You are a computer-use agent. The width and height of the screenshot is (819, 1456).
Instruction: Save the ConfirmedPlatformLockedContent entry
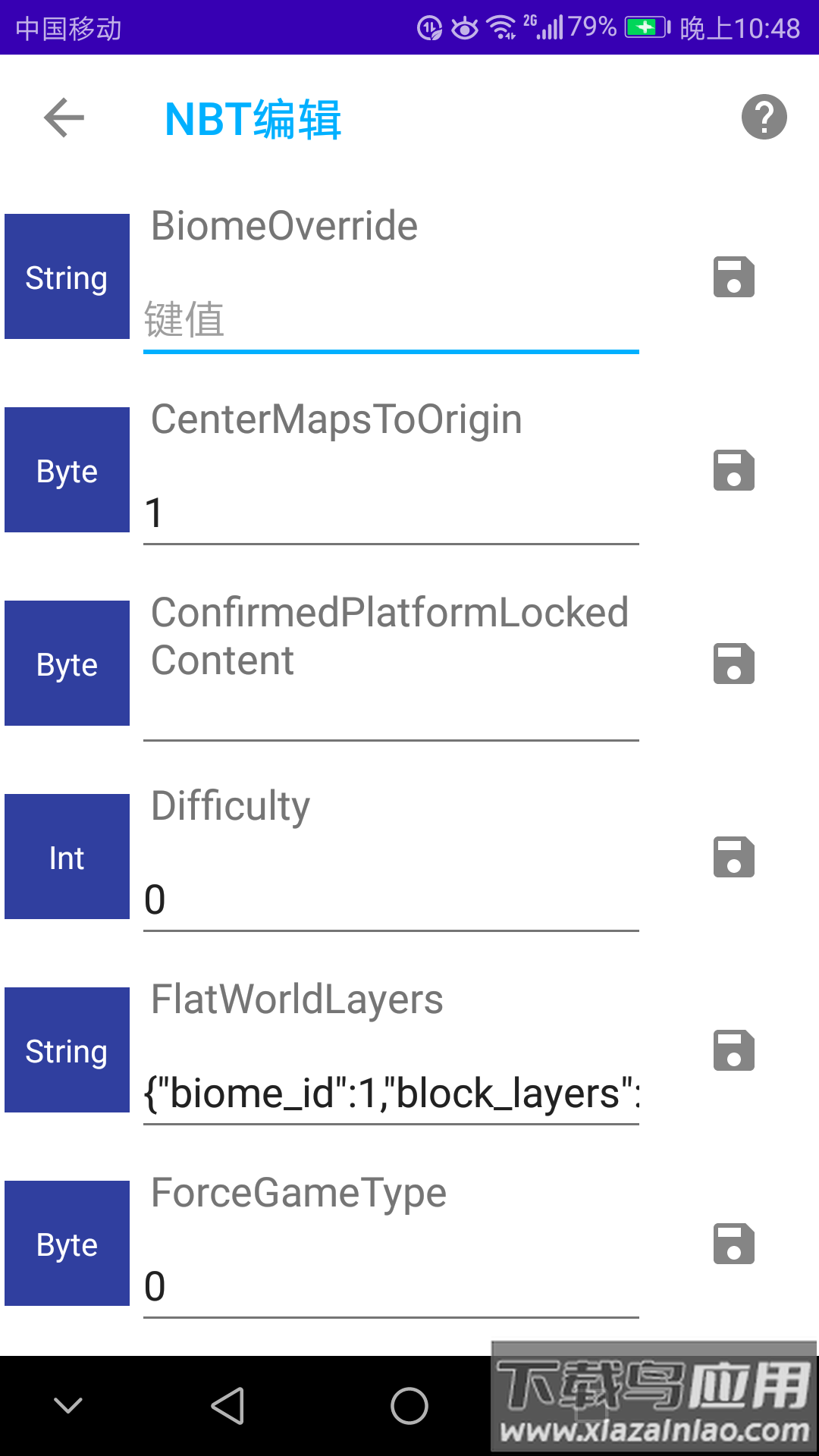pos(733,664)
